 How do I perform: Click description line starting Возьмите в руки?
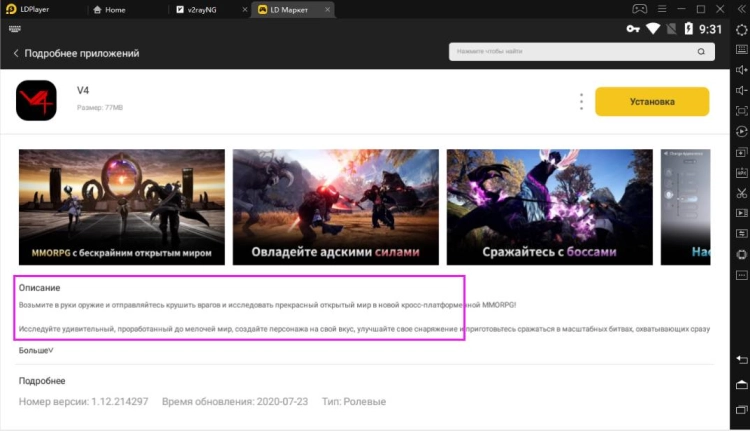pos(267,305)
